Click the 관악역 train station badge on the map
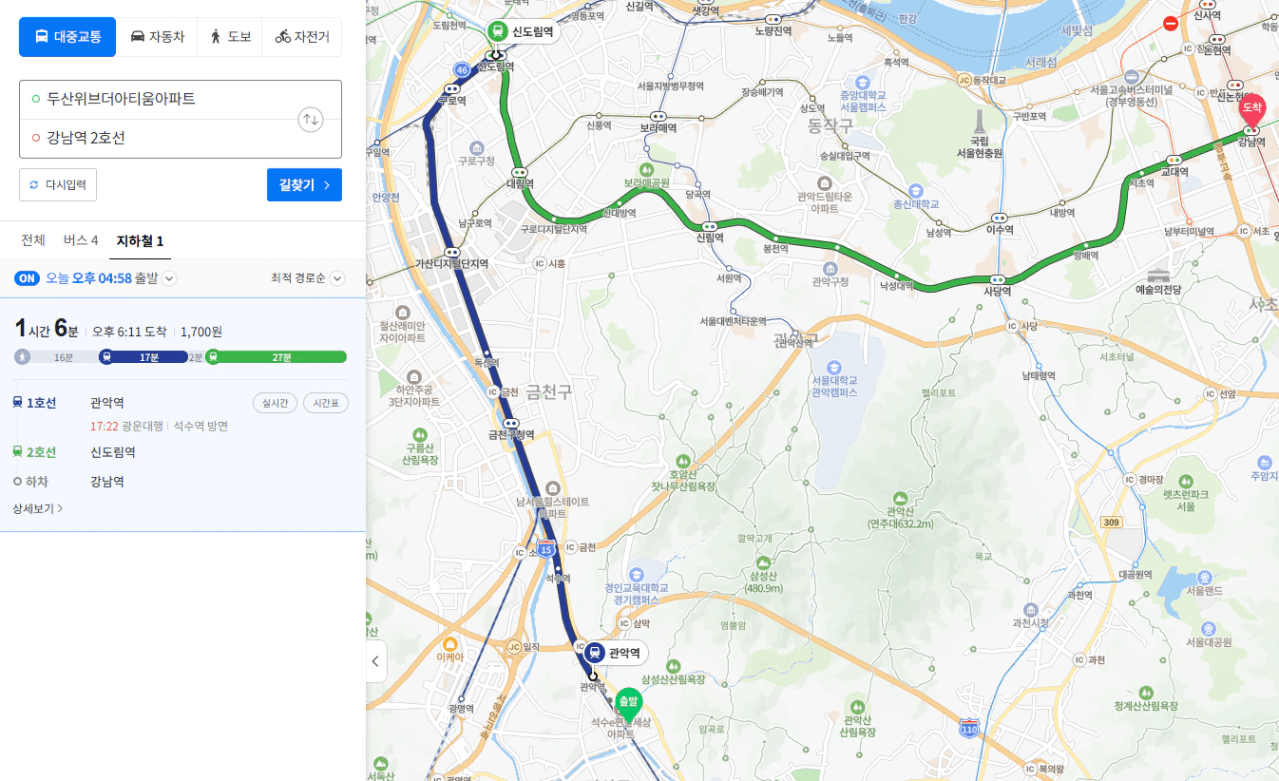1279x781 pixels. (615, 653)
